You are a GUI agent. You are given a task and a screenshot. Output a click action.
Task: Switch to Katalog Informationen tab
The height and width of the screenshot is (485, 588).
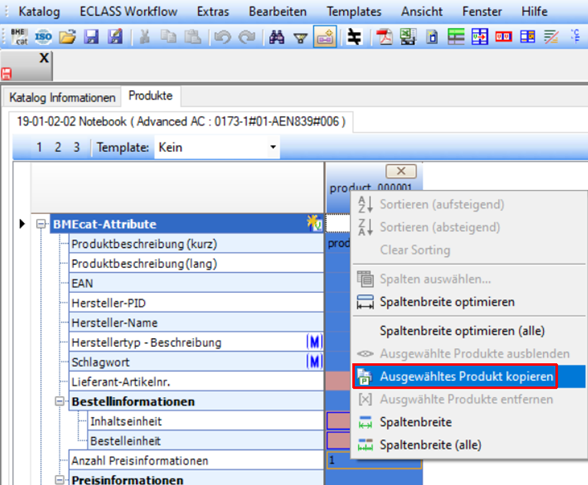(62, 98)
